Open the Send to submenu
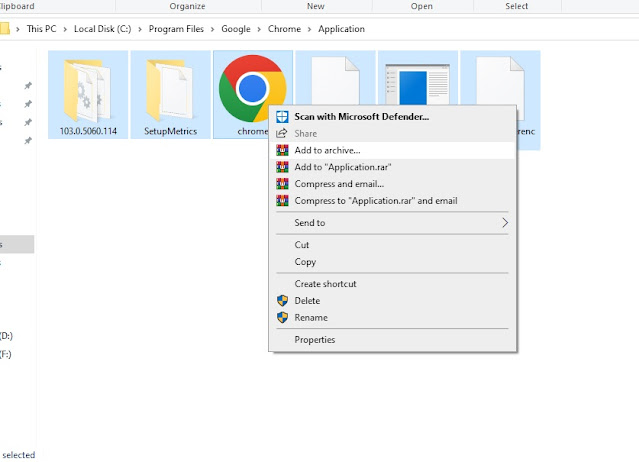Viewport: 639px width, 462px height. (x=392, y=223)
